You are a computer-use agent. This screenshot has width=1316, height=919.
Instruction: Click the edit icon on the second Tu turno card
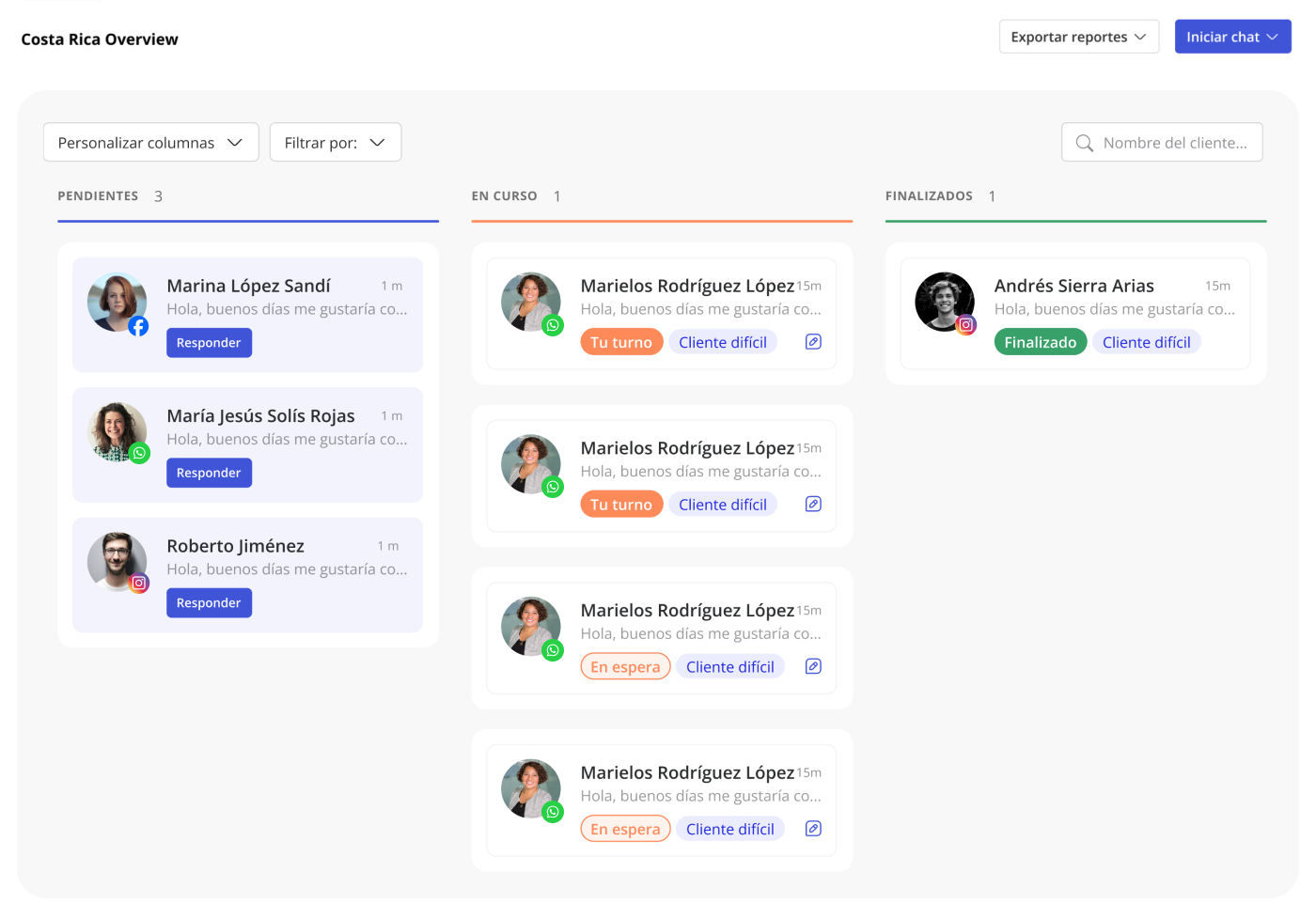coord(813,505)
